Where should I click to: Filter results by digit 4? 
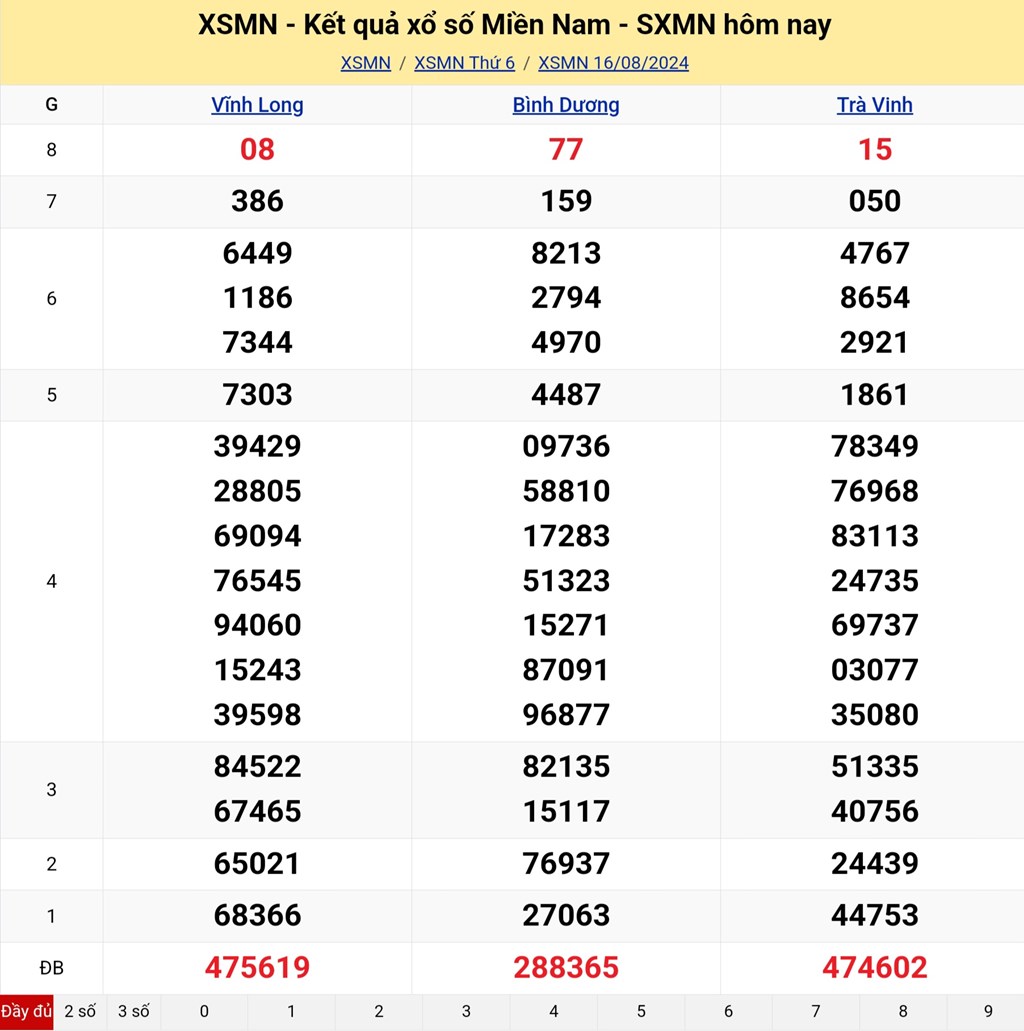click(554, 1011)
